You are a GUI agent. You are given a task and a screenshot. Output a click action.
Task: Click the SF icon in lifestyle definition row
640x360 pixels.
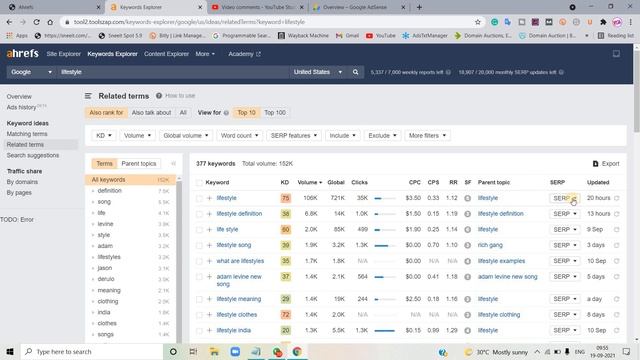coord(468,214)
